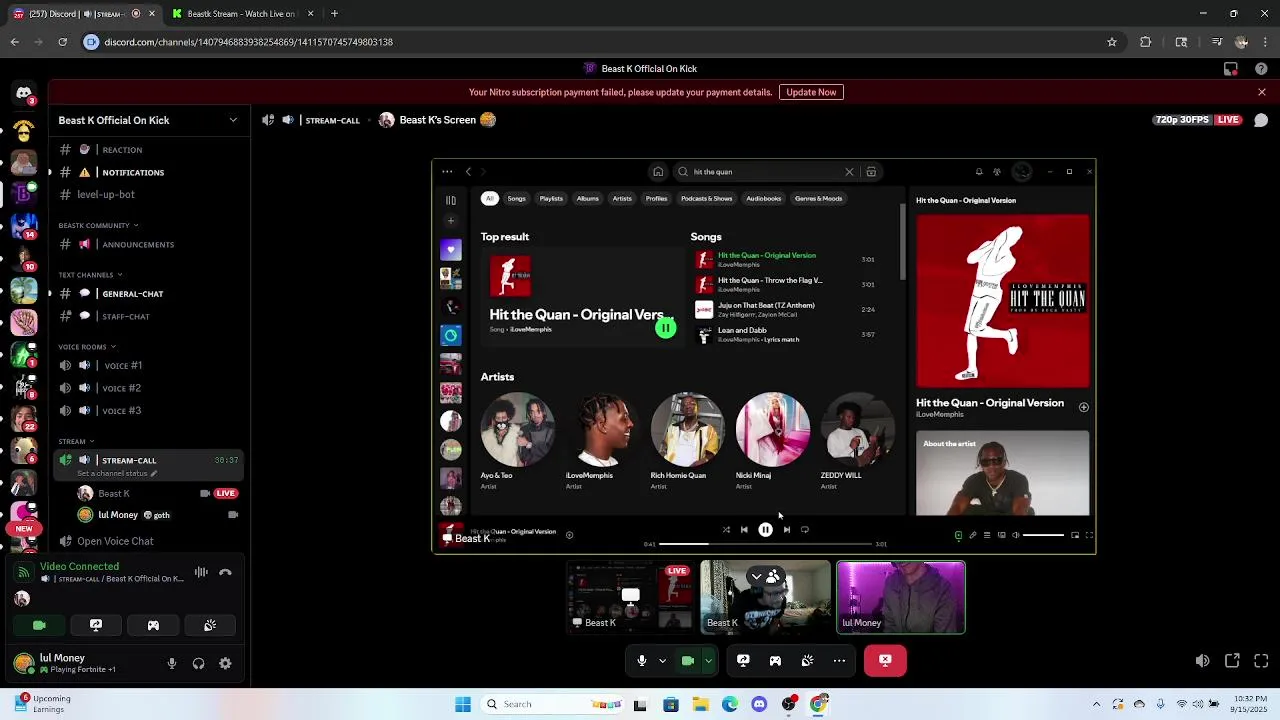Collapse the TEXT CHANNELS category

[x=90, y=275]
